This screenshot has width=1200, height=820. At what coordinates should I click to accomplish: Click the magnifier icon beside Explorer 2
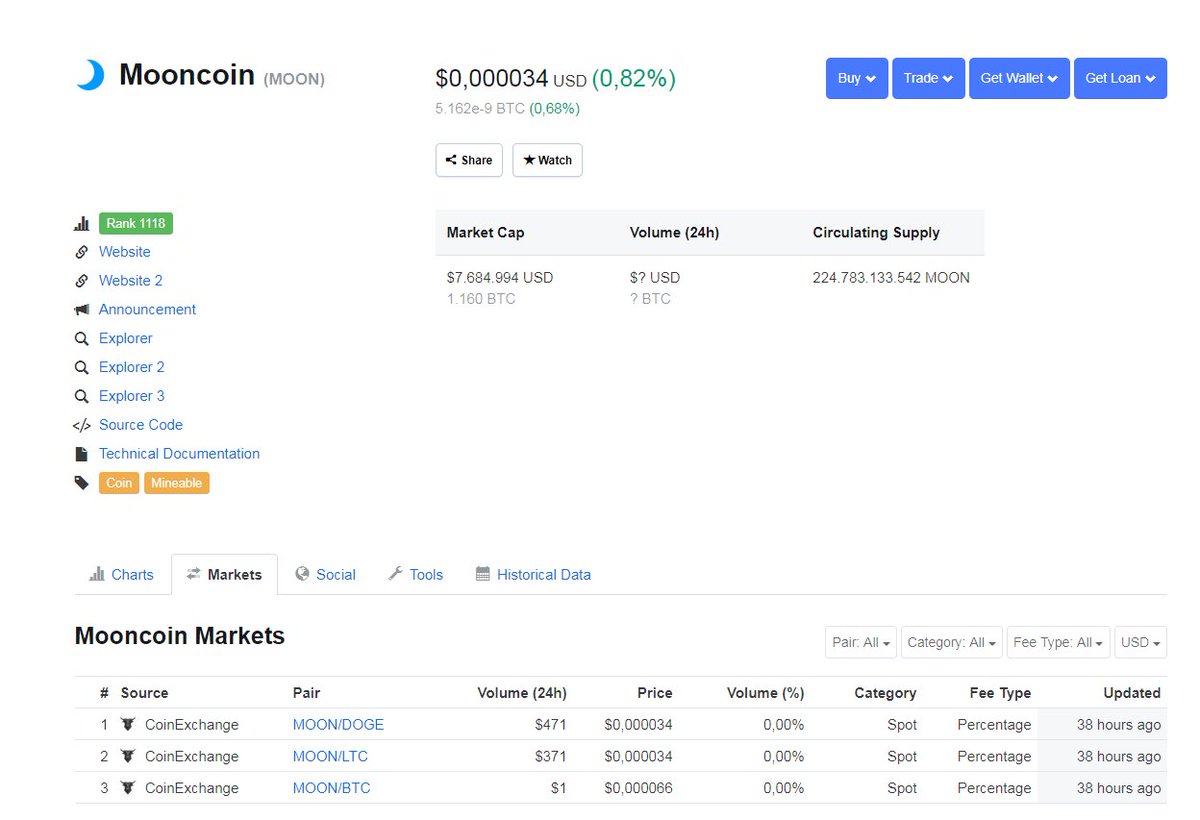click(x=82, y=368)
